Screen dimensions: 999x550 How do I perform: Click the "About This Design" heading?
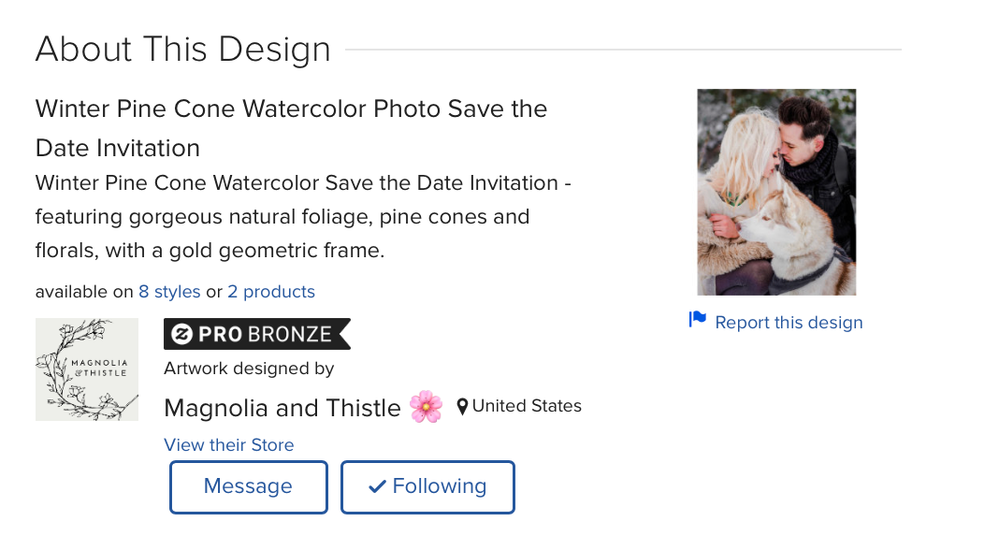click(x=183, y=49)
